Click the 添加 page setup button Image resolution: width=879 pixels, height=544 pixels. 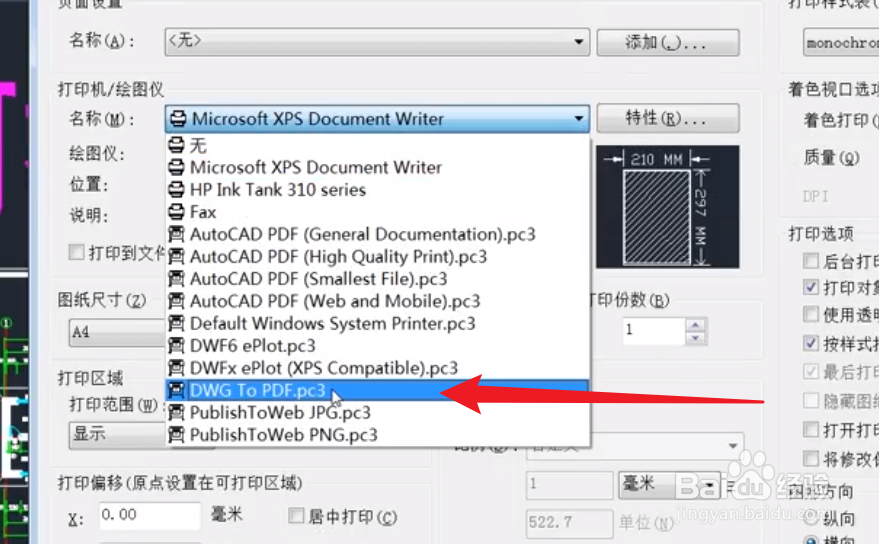tap(668, 42)
